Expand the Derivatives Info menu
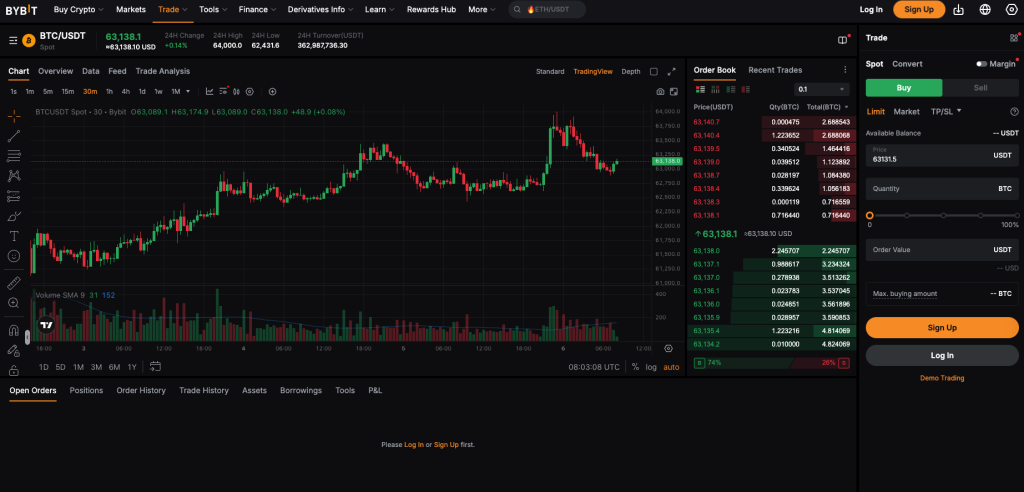This screenshot has height=492, width=1024. (321, 10)
